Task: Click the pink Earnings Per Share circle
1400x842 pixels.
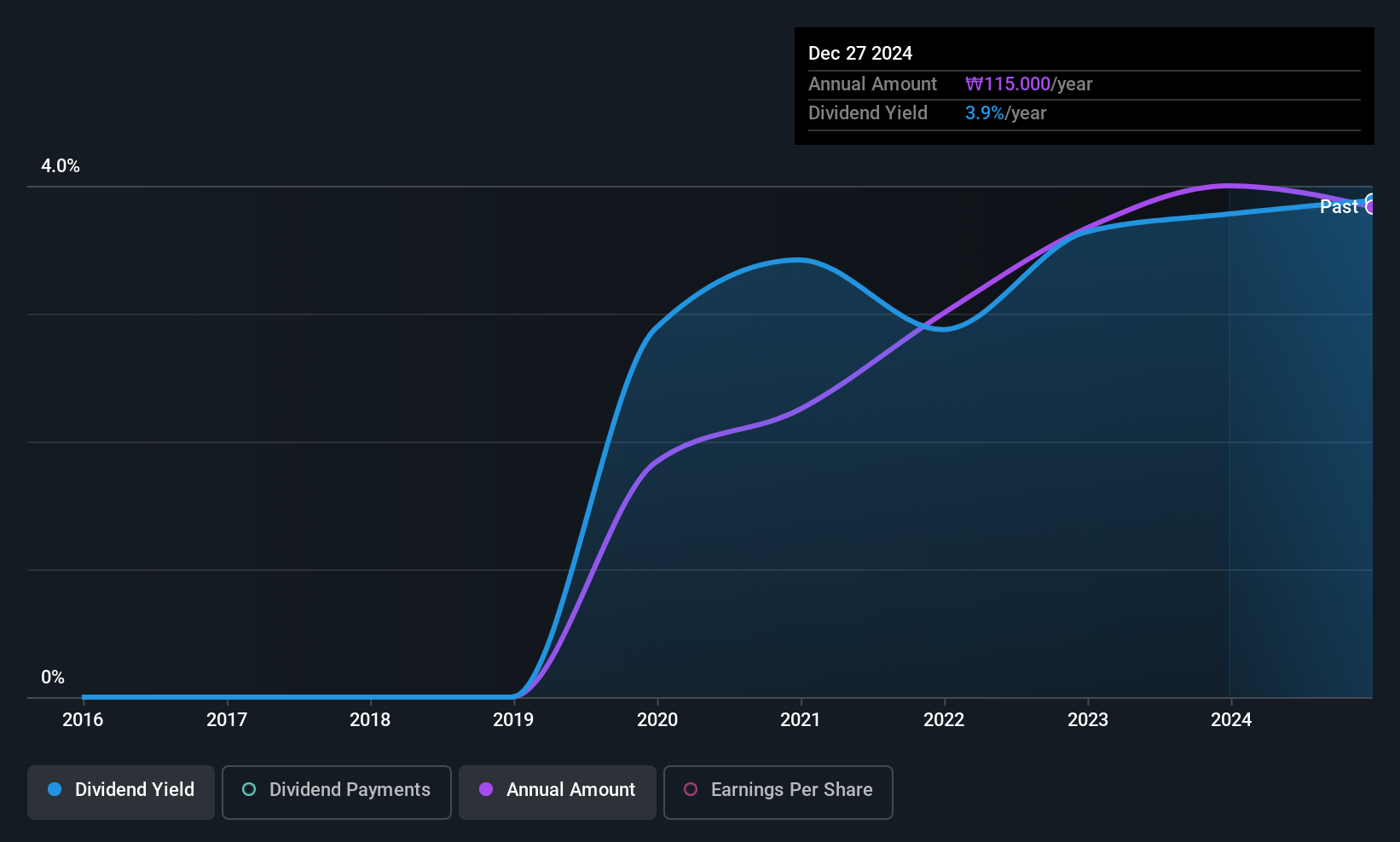Action: (x=691, y=789)
